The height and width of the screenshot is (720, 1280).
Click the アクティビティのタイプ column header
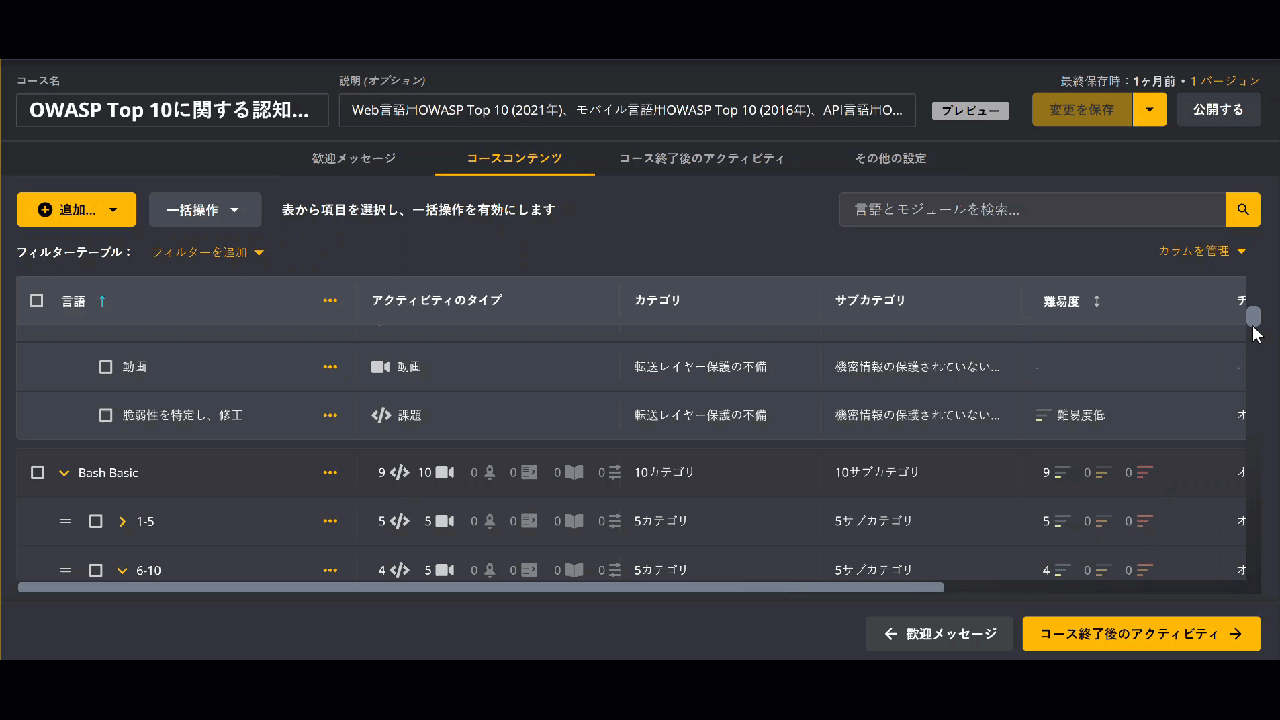(437, 301)
